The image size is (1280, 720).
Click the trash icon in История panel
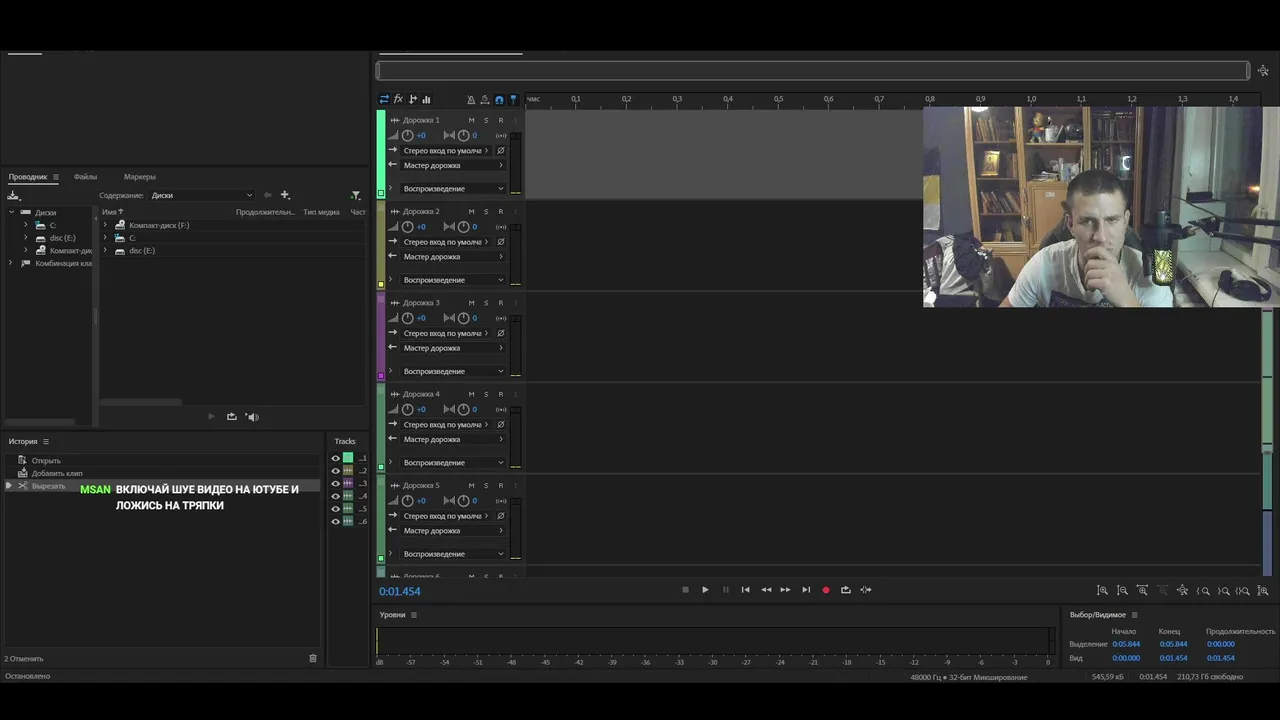coord(313,658)
